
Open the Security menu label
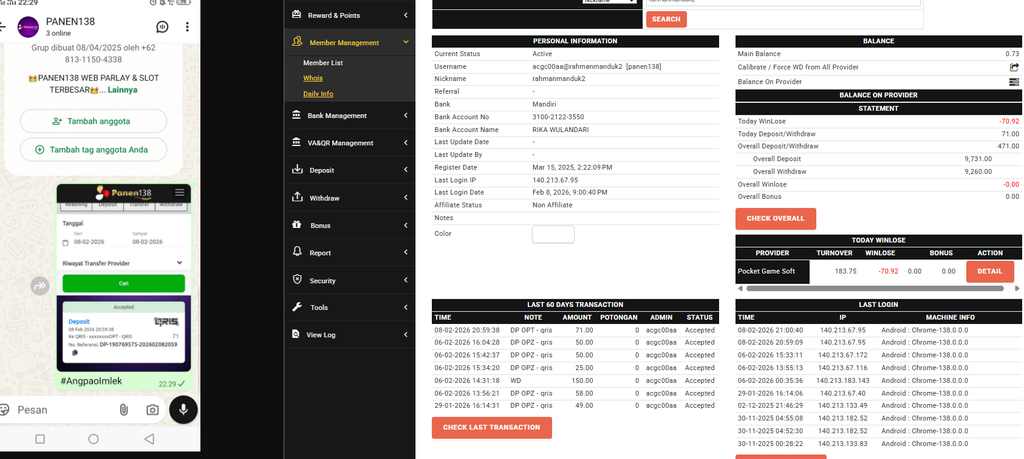[323, 281]
